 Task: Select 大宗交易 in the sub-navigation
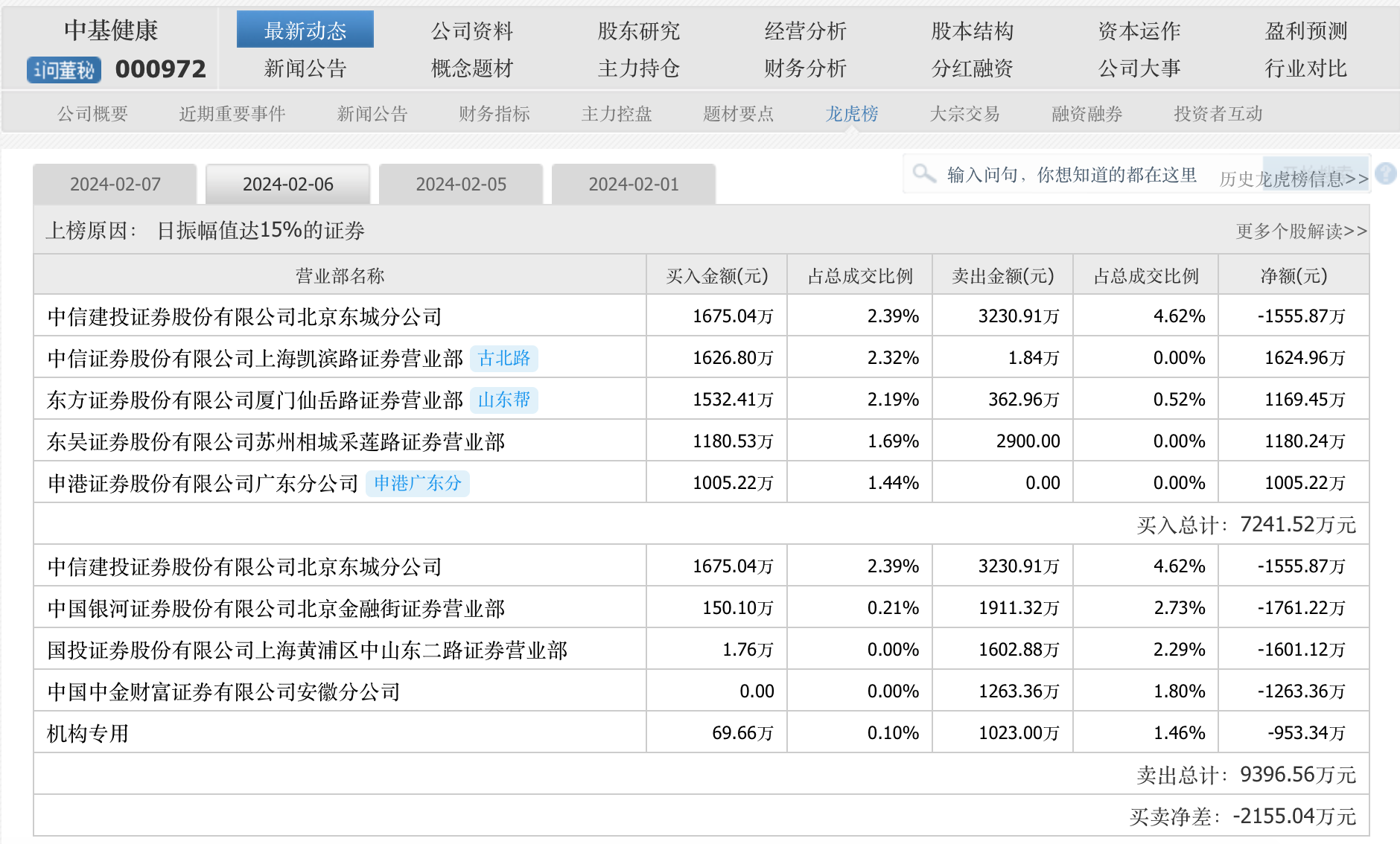tap(964, 114)
